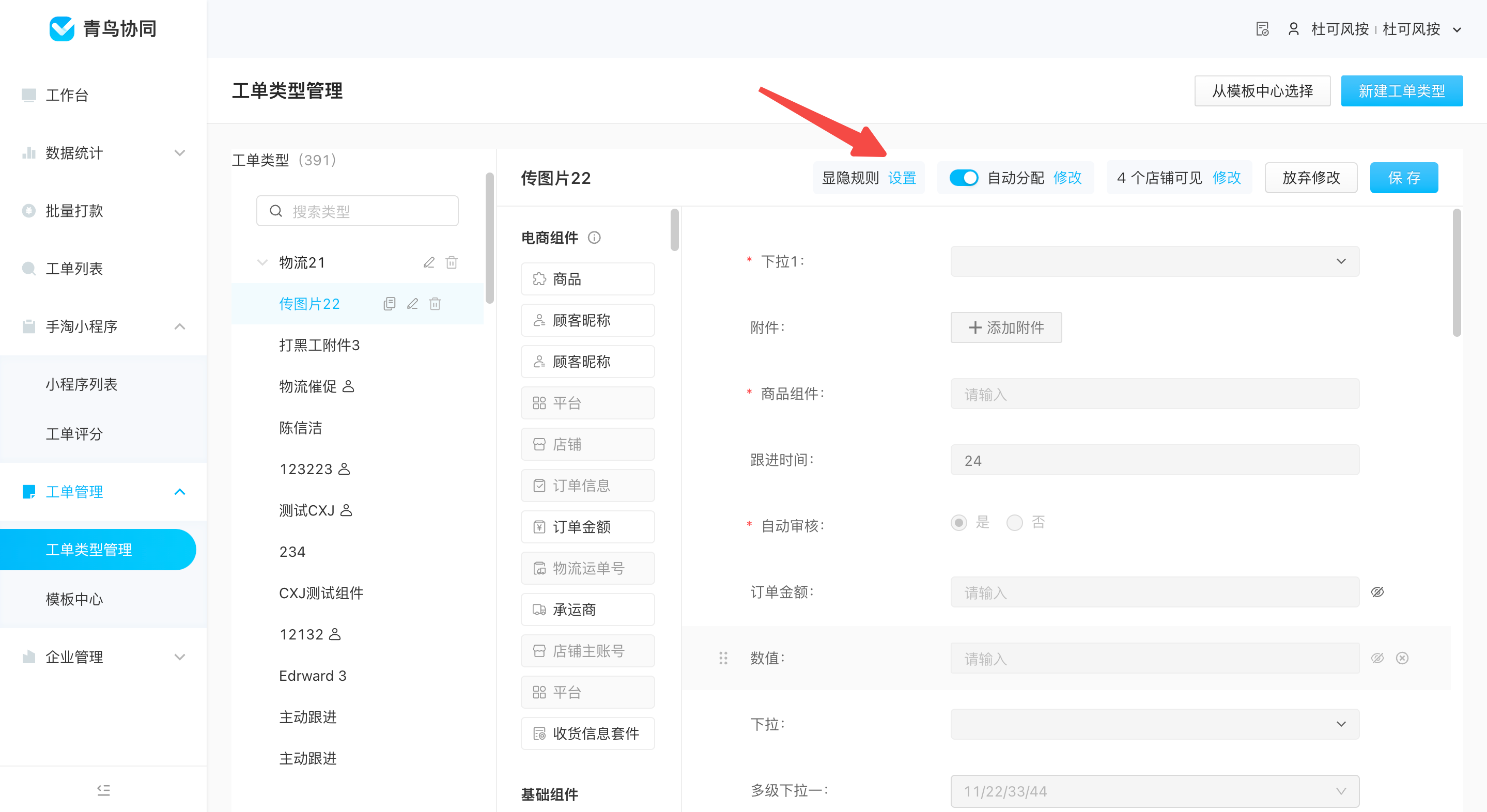
Task: Collapse the sidebar using bottom collapse icon
Action: (103, 789)
